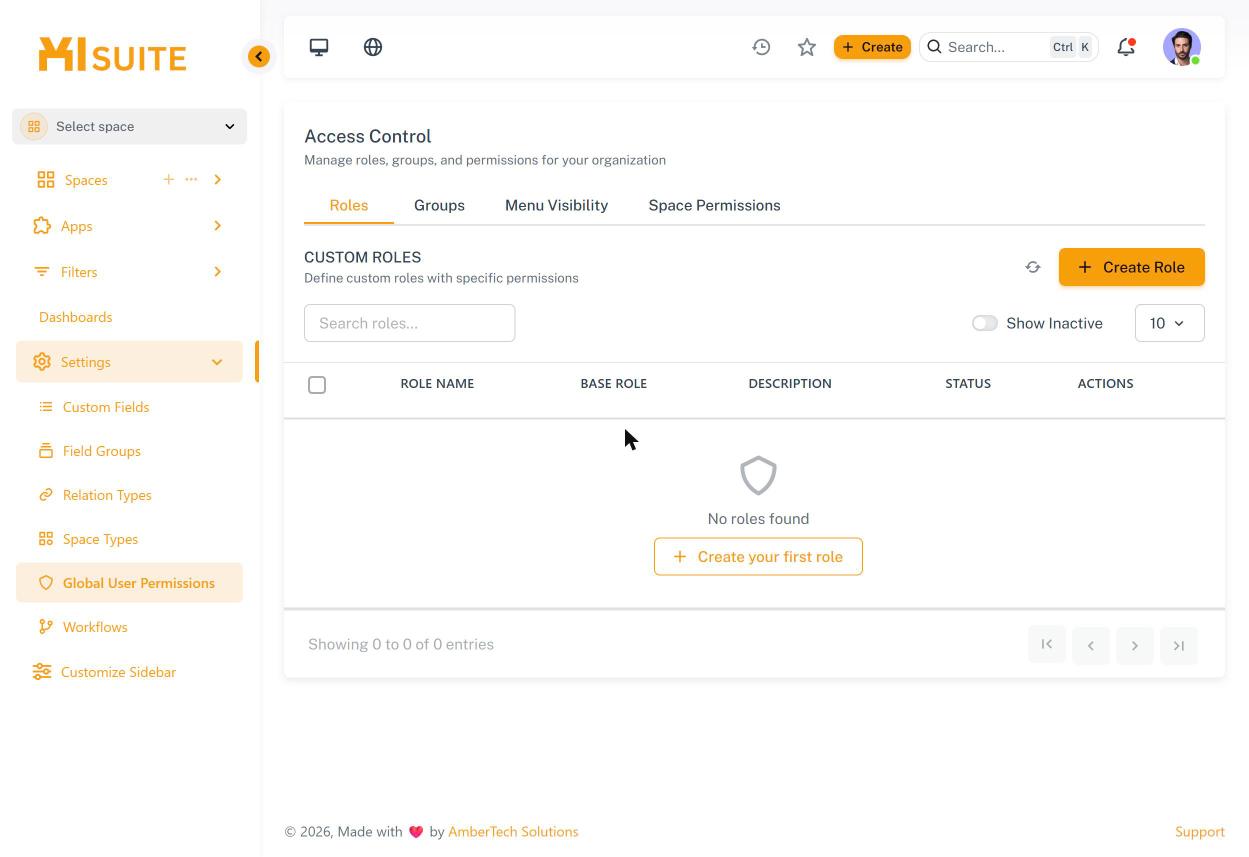
Task: Switch to the Menu Visibility tab
Action: click(x=556, y=205)
